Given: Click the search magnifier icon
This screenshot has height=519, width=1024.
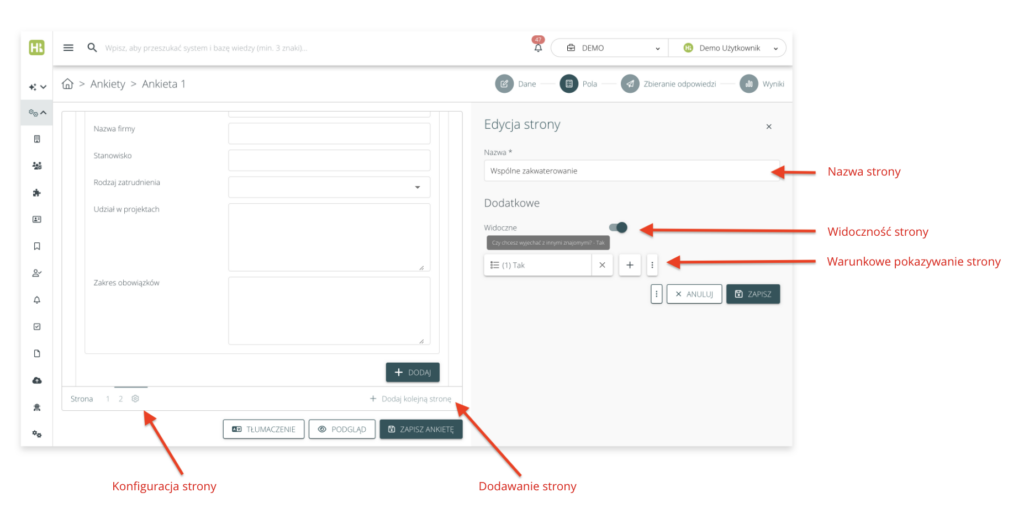Looking at the screenshot, I should (x=92, y=47).
